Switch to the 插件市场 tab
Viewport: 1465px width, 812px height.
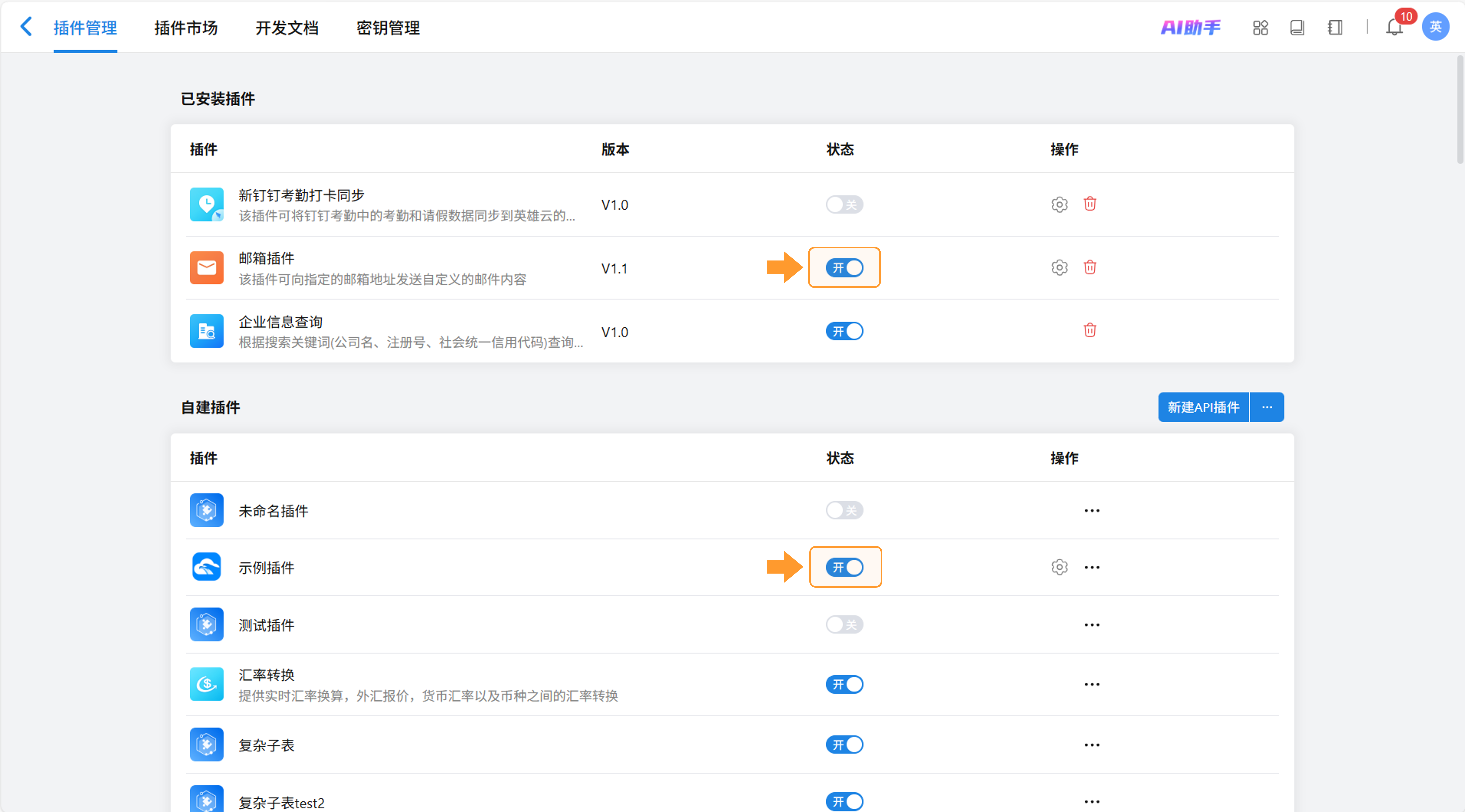pyautogui.click(x=186, y=27)
